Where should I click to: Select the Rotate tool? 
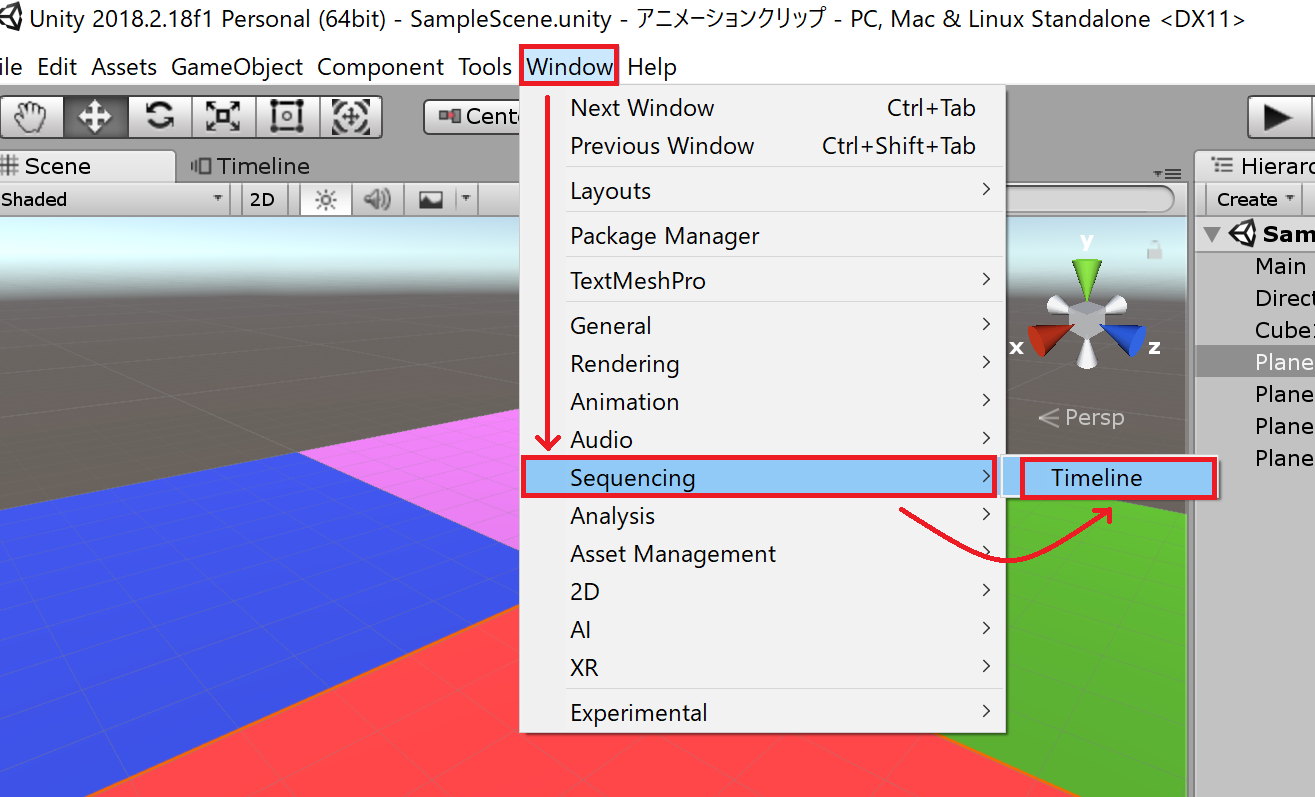point(159,117)
